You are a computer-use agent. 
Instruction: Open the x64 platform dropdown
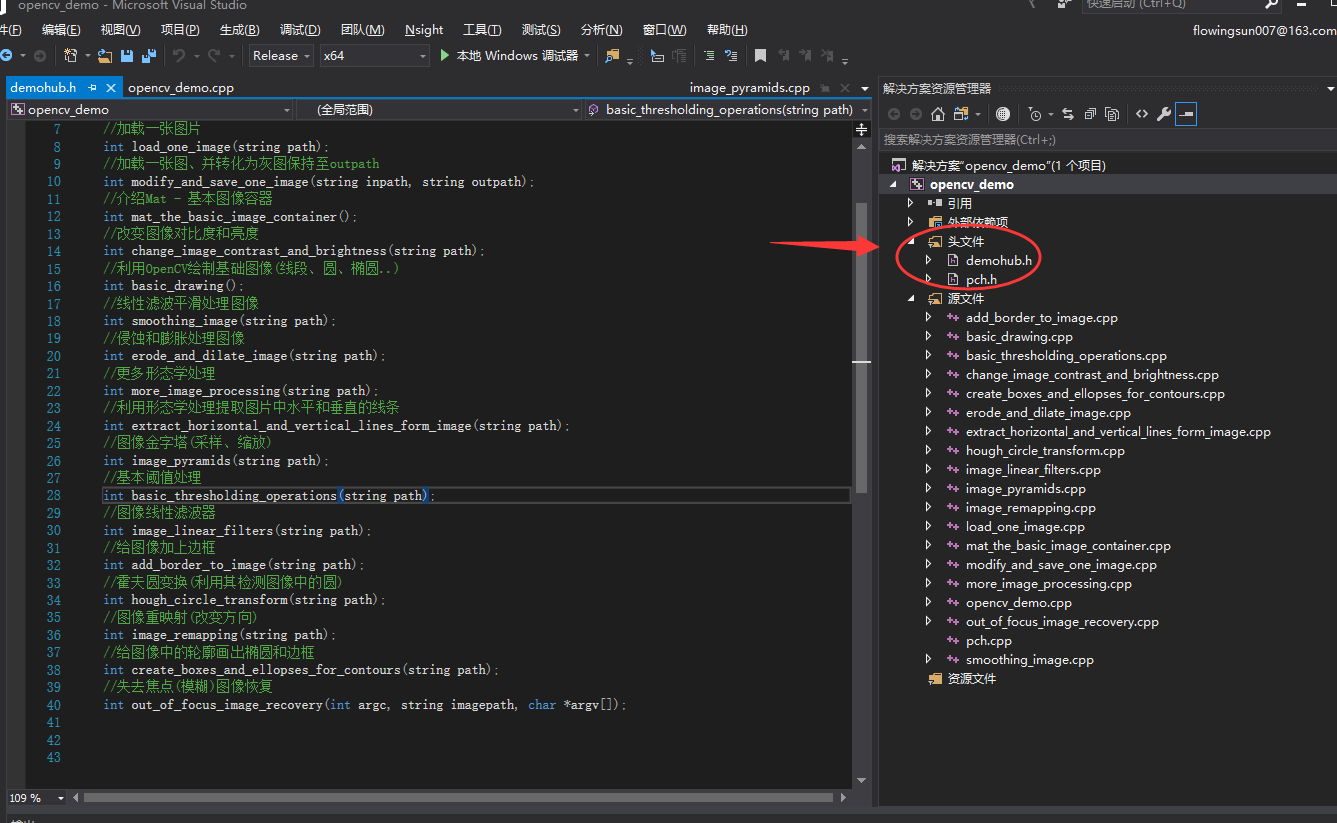375,56
